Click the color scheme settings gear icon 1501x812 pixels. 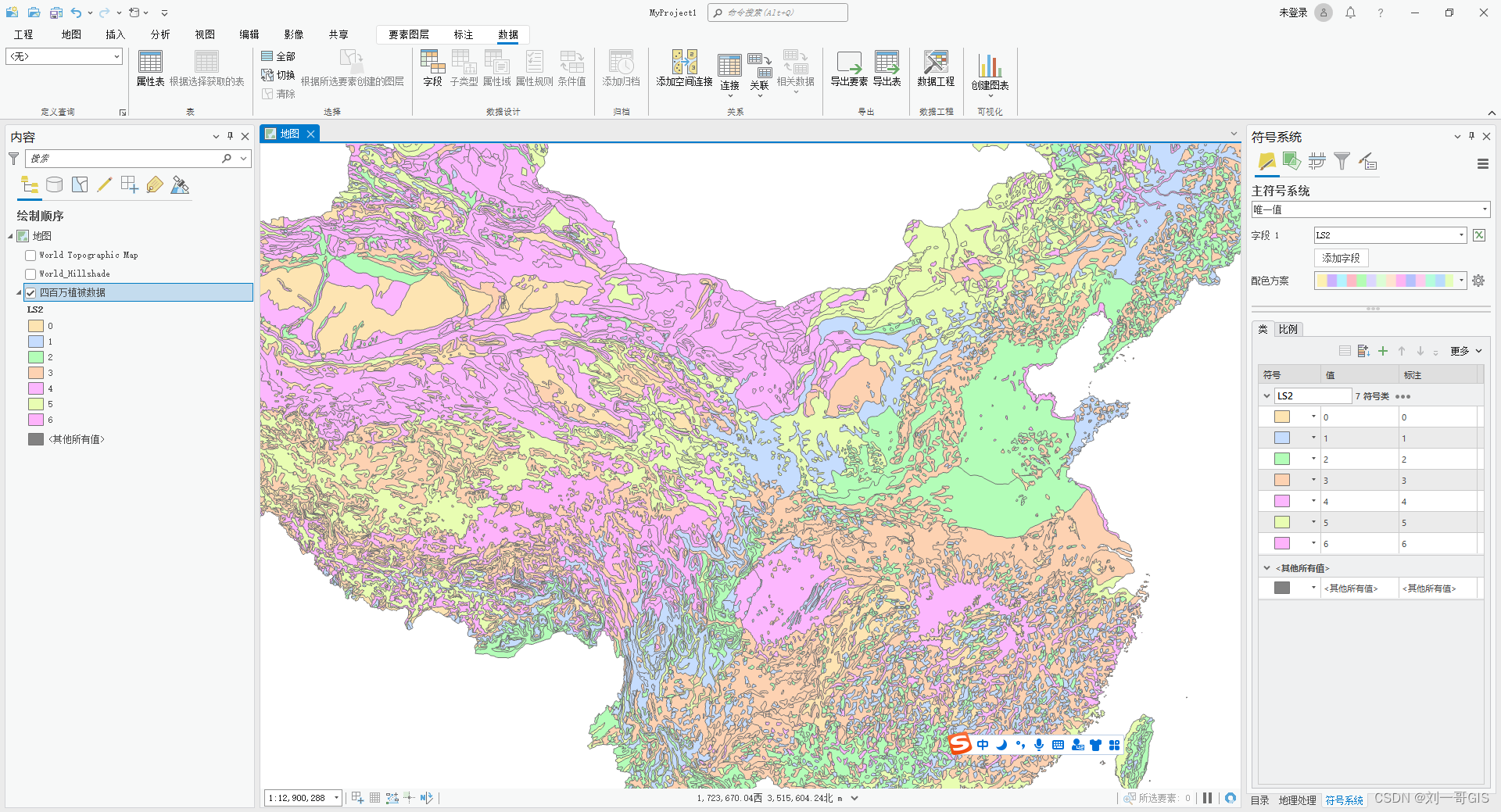point(1478,281)
